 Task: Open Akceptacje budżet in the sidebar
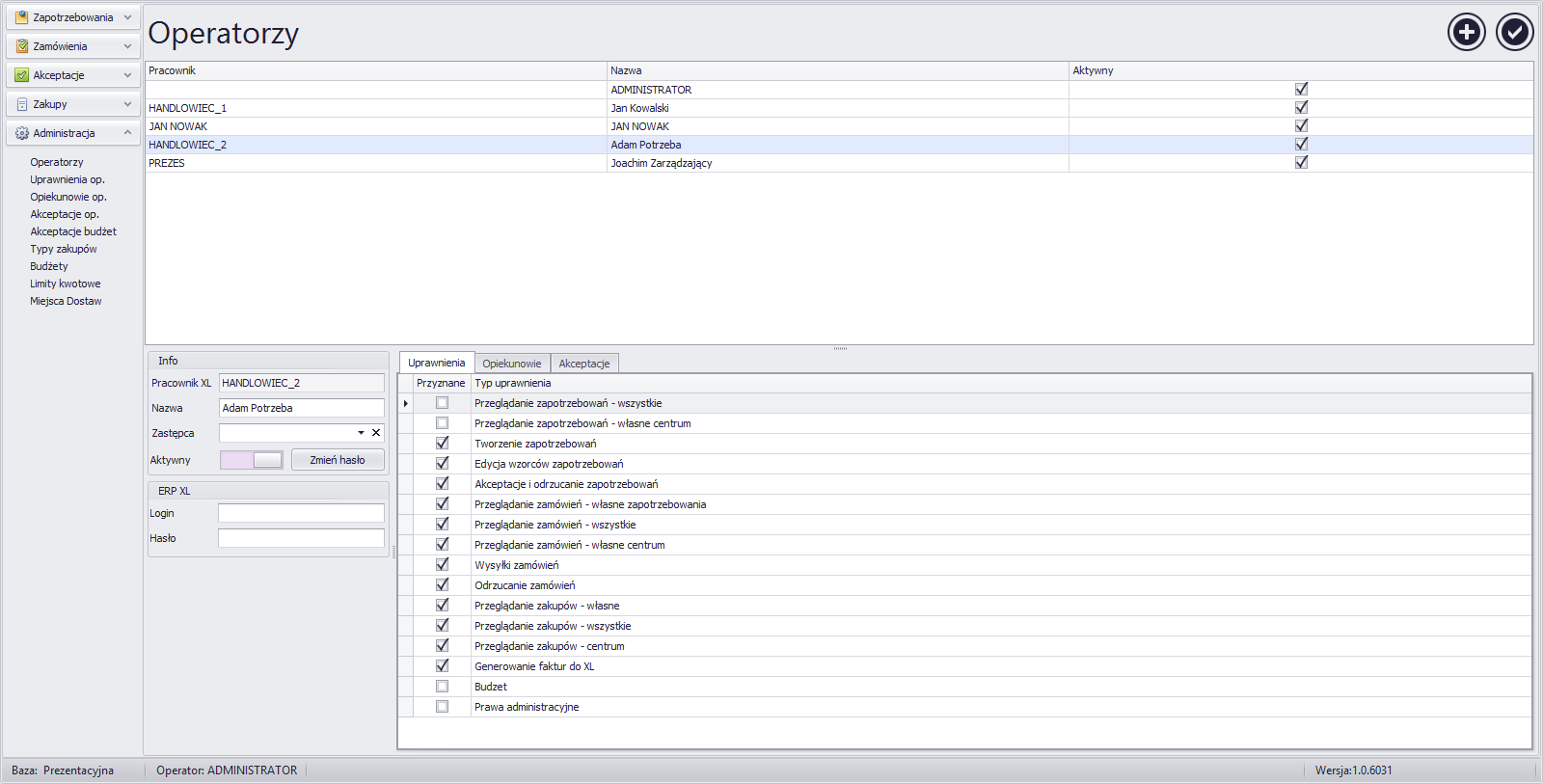click(x=73, y=231)
